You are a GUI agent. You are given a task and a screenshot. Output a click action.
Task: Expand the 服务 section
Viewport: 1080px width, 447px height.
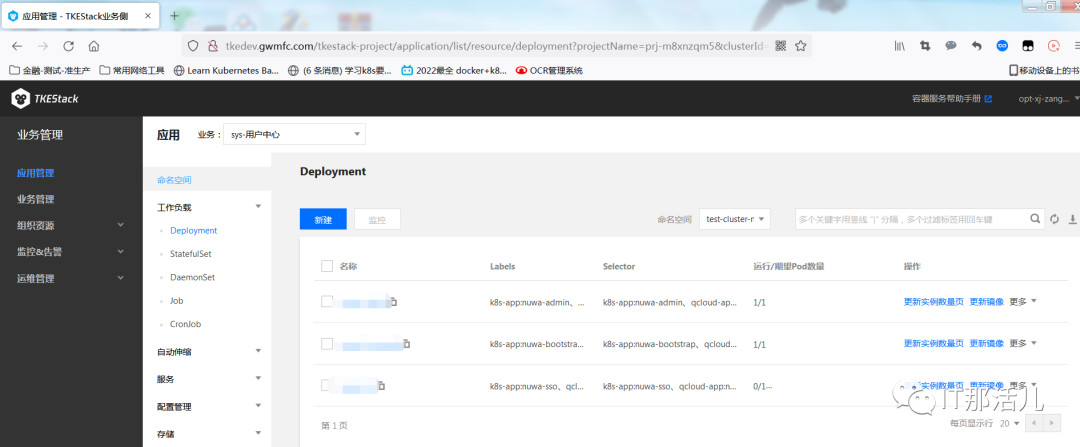coord(258,378)
